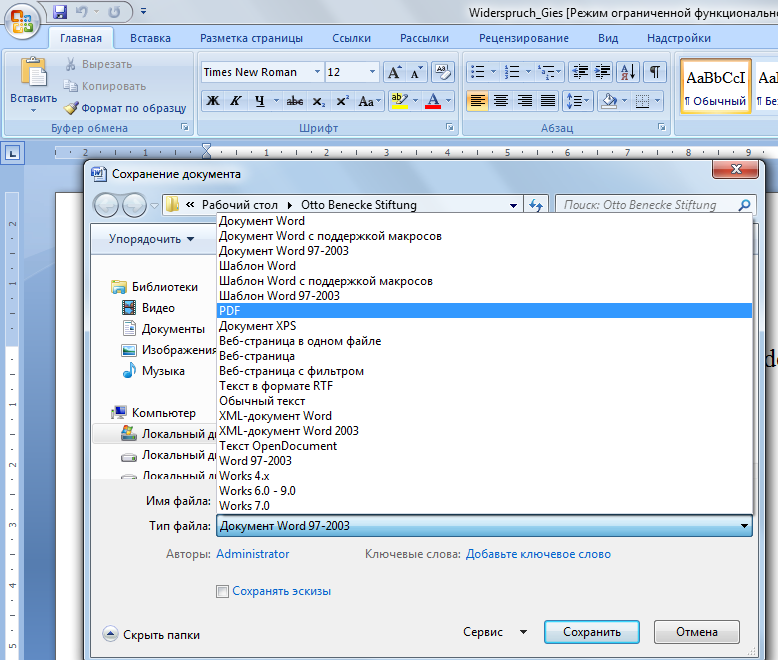This screenshot has height=660, width=778.
Task: Click the Grow Font icon
Action: [x=394, y=72]
